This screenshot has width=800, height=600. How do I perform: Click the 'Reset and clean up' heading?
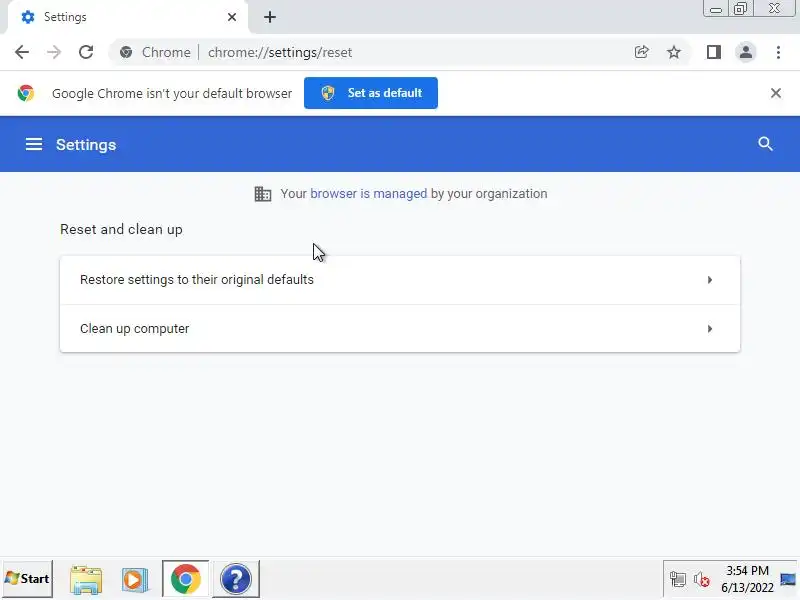click(121, 230)
